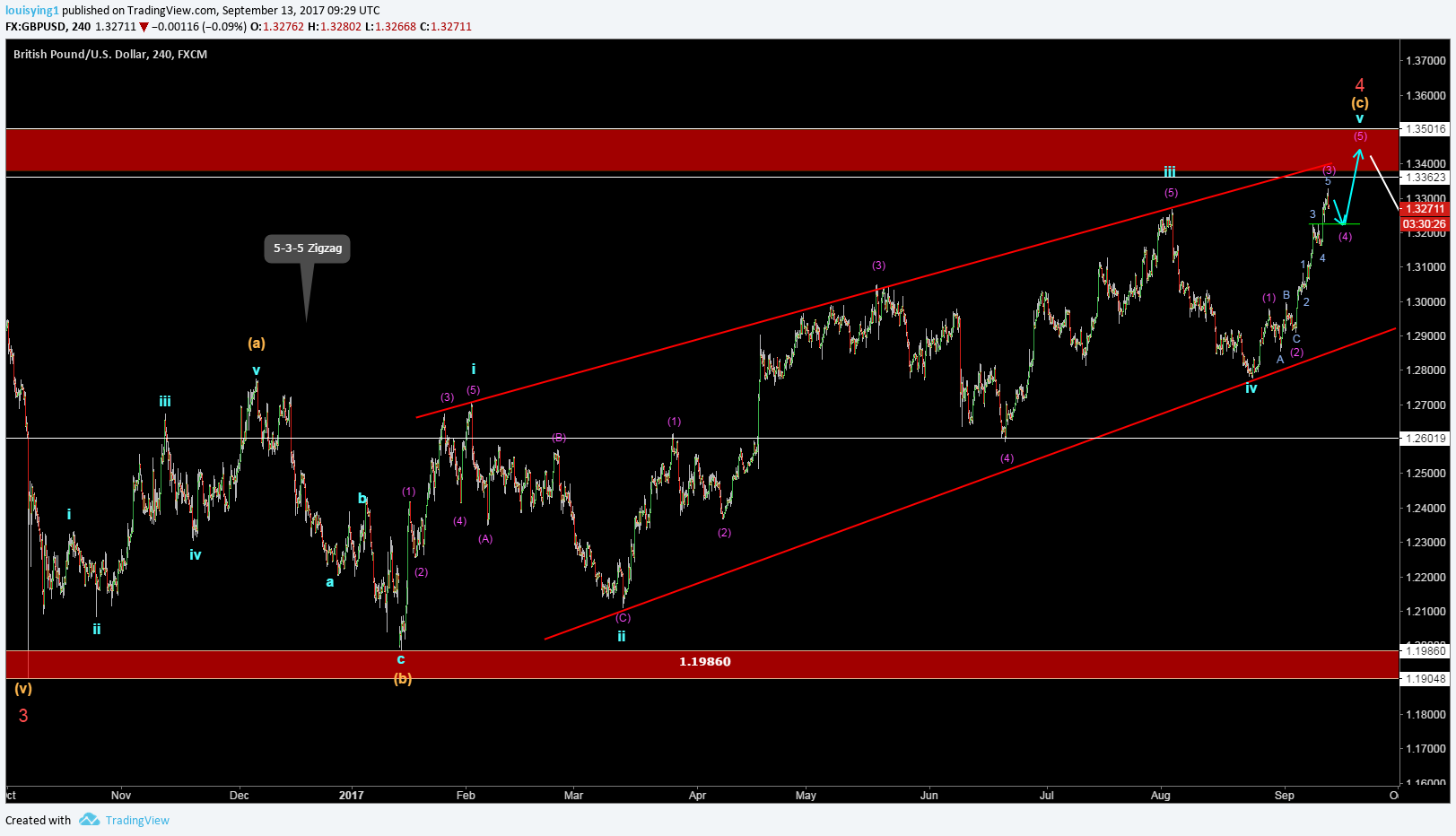Select the 5-3-5 Zigzag callout note
Screen dimensions: 1456x836
pyautogui.click(x=307, y=248)
